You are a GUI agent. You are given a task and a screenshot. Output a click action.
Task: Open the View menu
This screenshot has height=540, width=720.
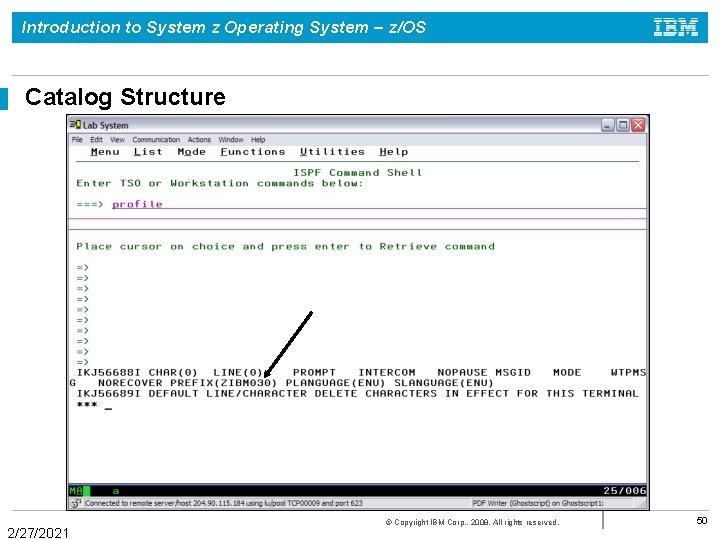point(117,140)
